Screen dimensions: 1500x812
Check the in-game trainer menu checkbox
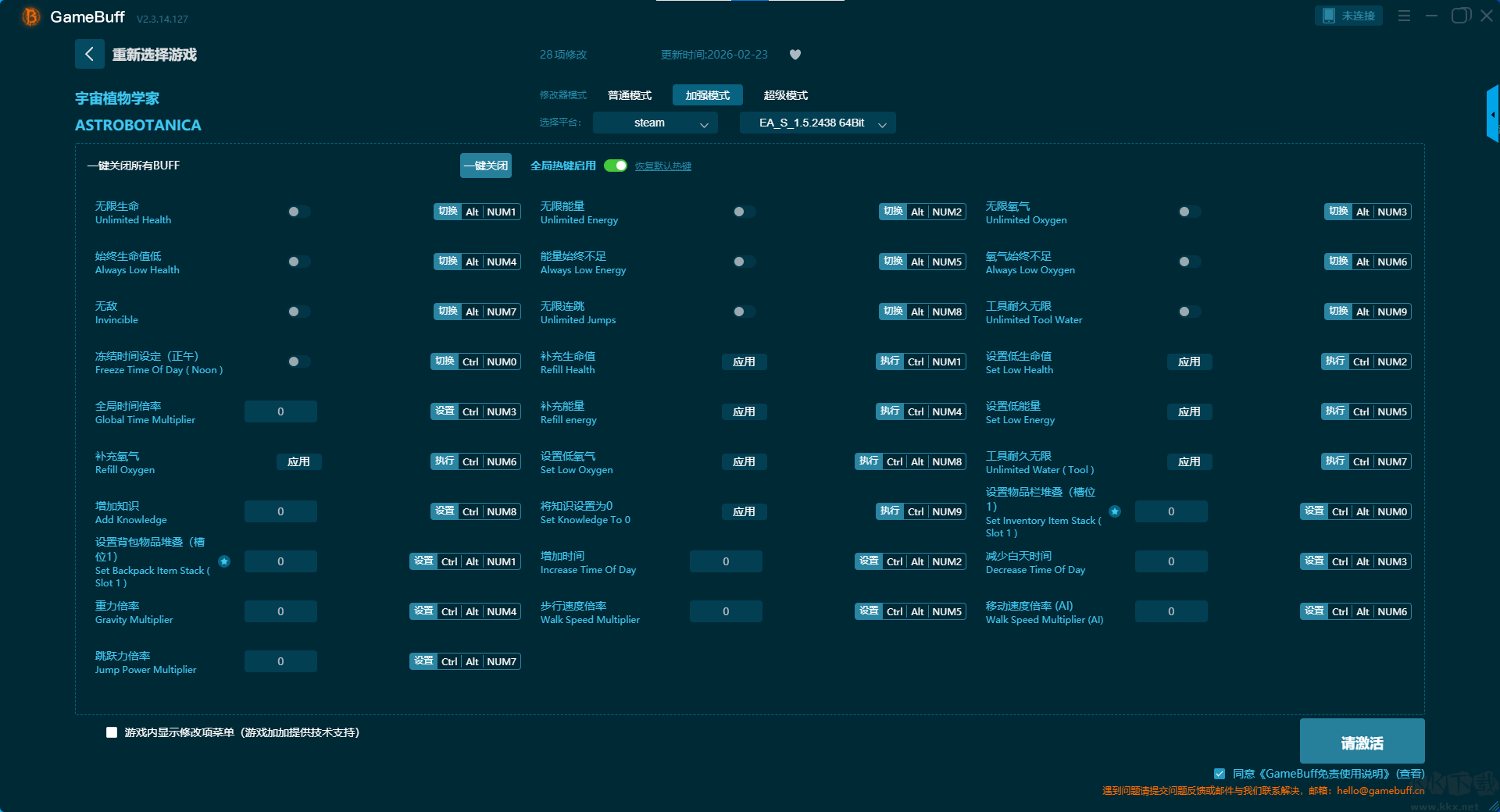pyautogui.click(x=112, y=732)
